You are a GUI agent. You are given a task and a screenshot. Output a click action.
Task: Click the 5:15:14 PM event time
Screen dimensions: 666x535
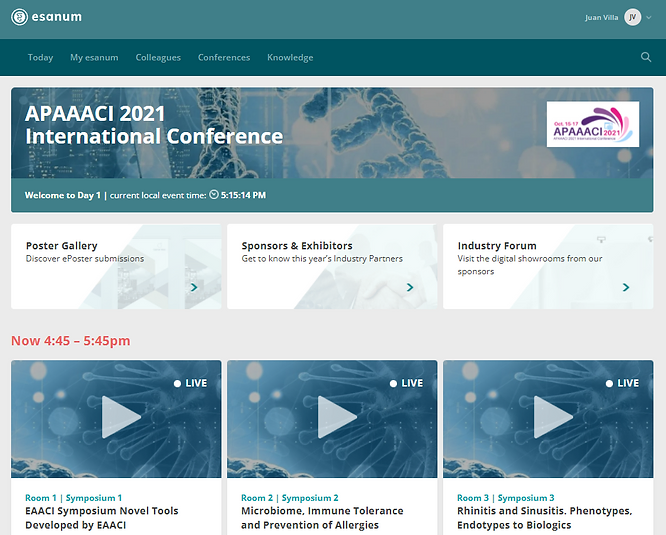(243, 195)
